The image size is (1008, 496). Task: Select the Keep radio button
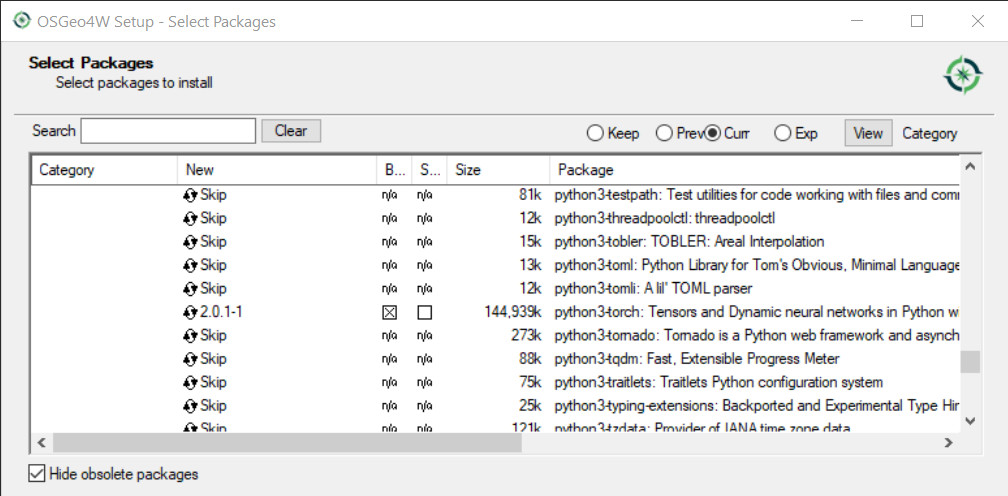(595, 134)
